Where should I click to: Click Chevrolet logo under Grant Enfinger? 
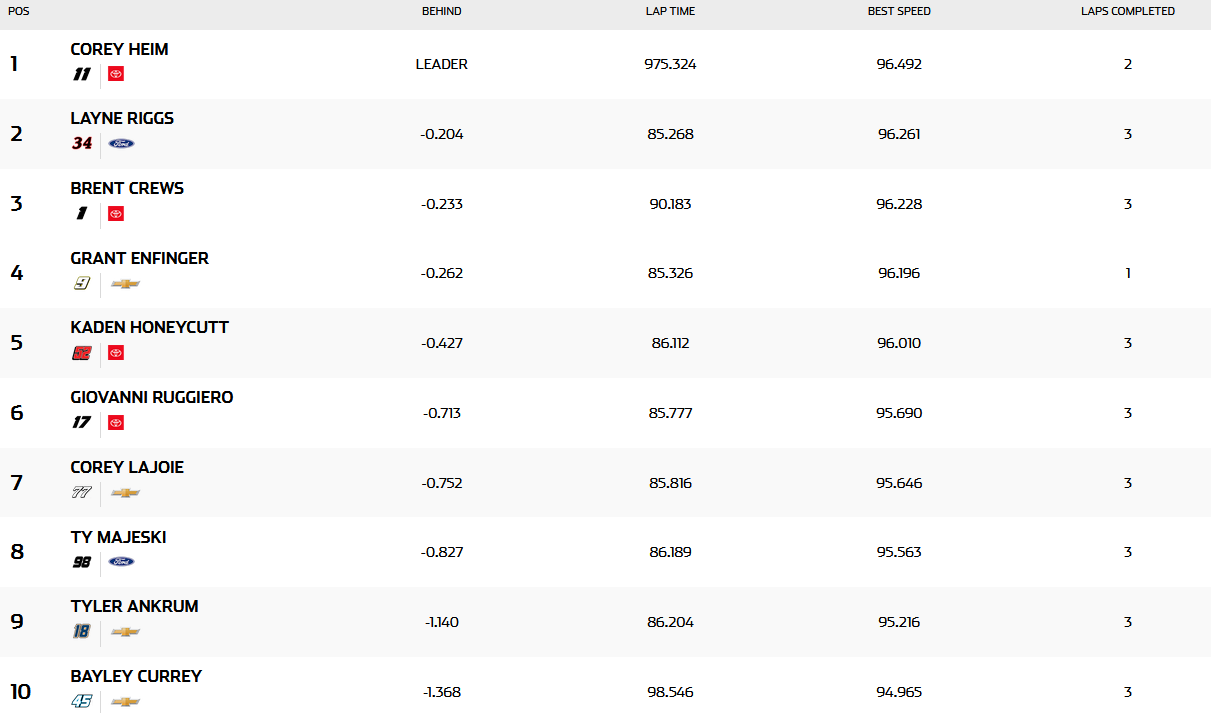coord(125,283)
